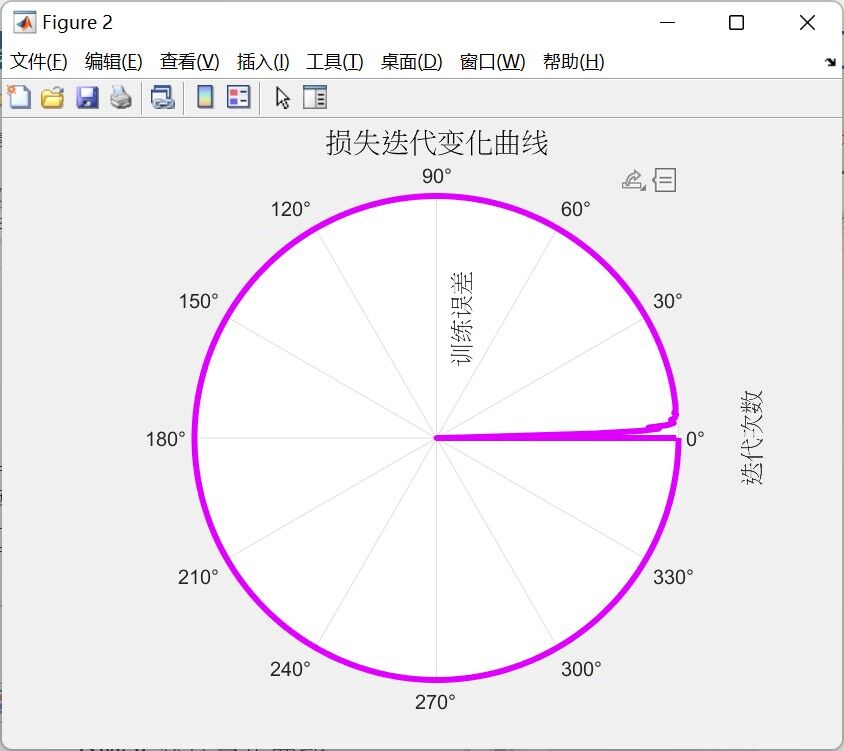Expand the 工具(T) menu
Screen dimensions: 844x751
tap(335, 62)
